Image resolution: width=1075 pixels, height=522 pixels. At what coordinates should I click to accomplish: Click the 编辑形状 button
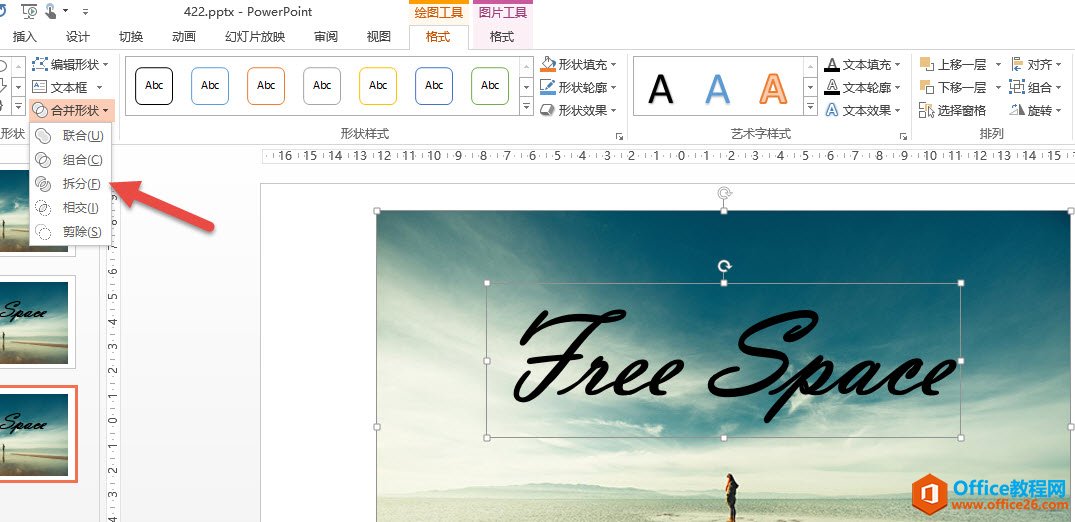[71, 64]
